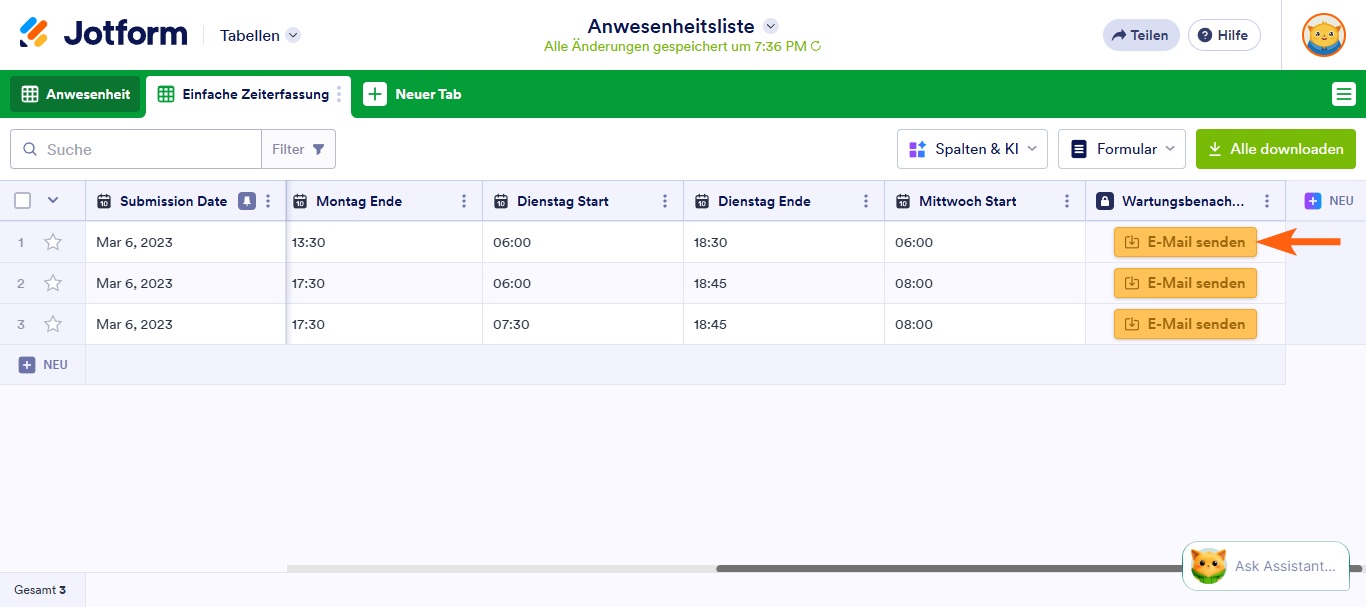The image size is (1366, 607).
Task: Open the Ask Assistant chat
Action: point(1265,566)
